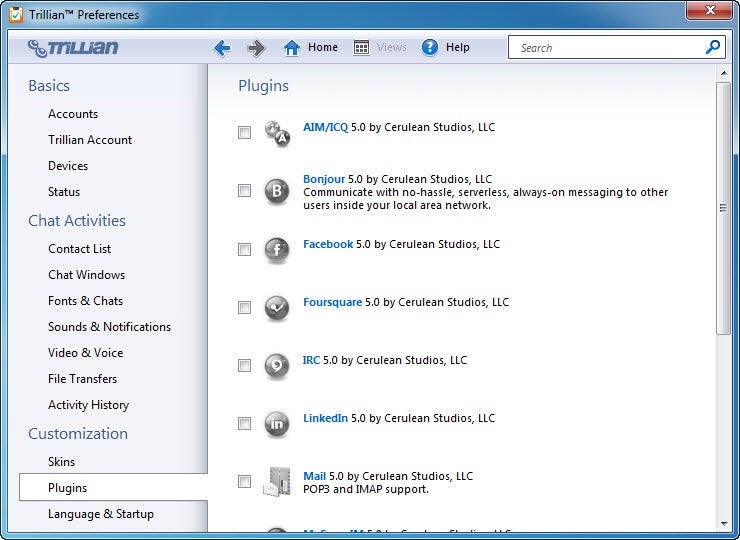740x540 pixels.
Task: Click the Views grid icon
Action: coord(361,48)
